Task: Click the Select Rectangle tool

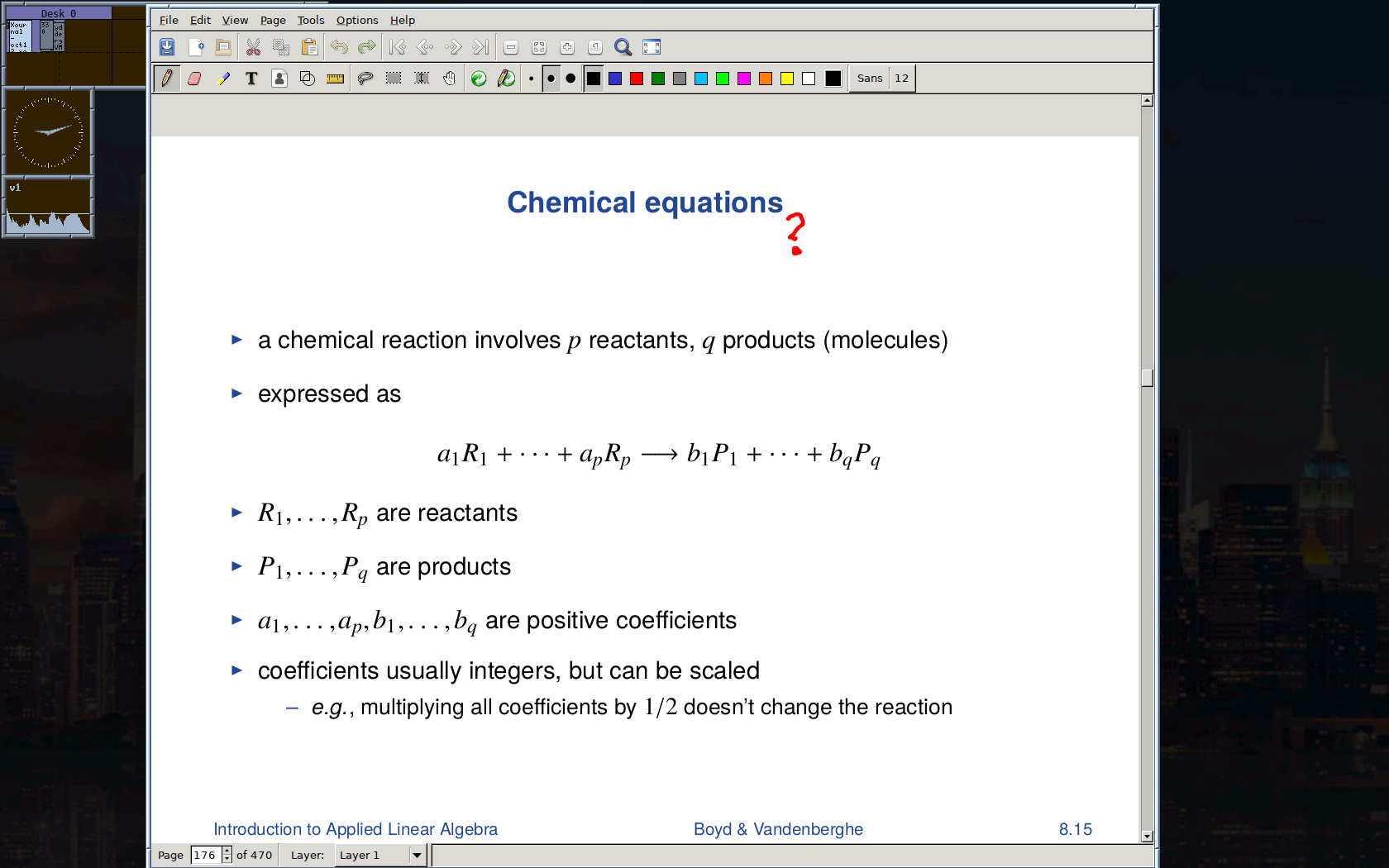Action: [394, 79]
